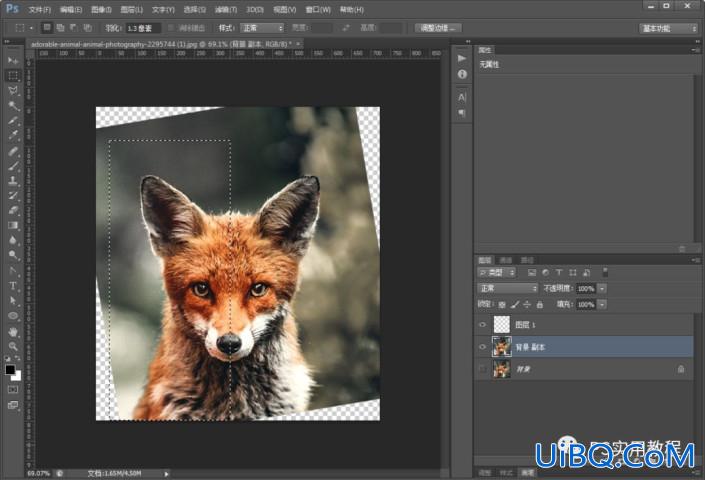The height and width of the screenshot is (480, 705).
Task: Open the fill slider arrow
Action: 602,305
